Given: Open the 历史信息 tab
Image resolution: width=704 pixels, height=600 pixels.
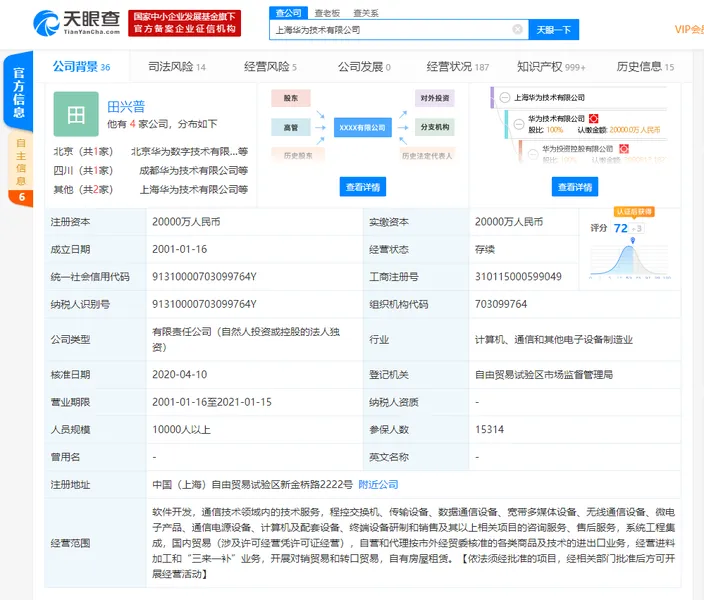Looking at the screenshot, I should (x=645, y=67).
